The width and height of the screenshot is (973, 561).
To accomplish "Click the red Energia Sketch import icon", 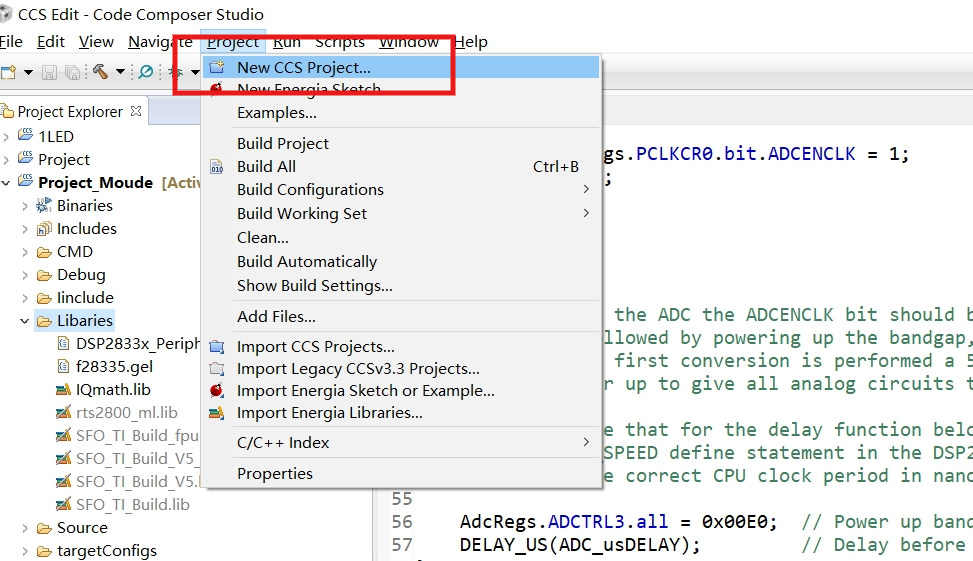I will tap(217, 390).
